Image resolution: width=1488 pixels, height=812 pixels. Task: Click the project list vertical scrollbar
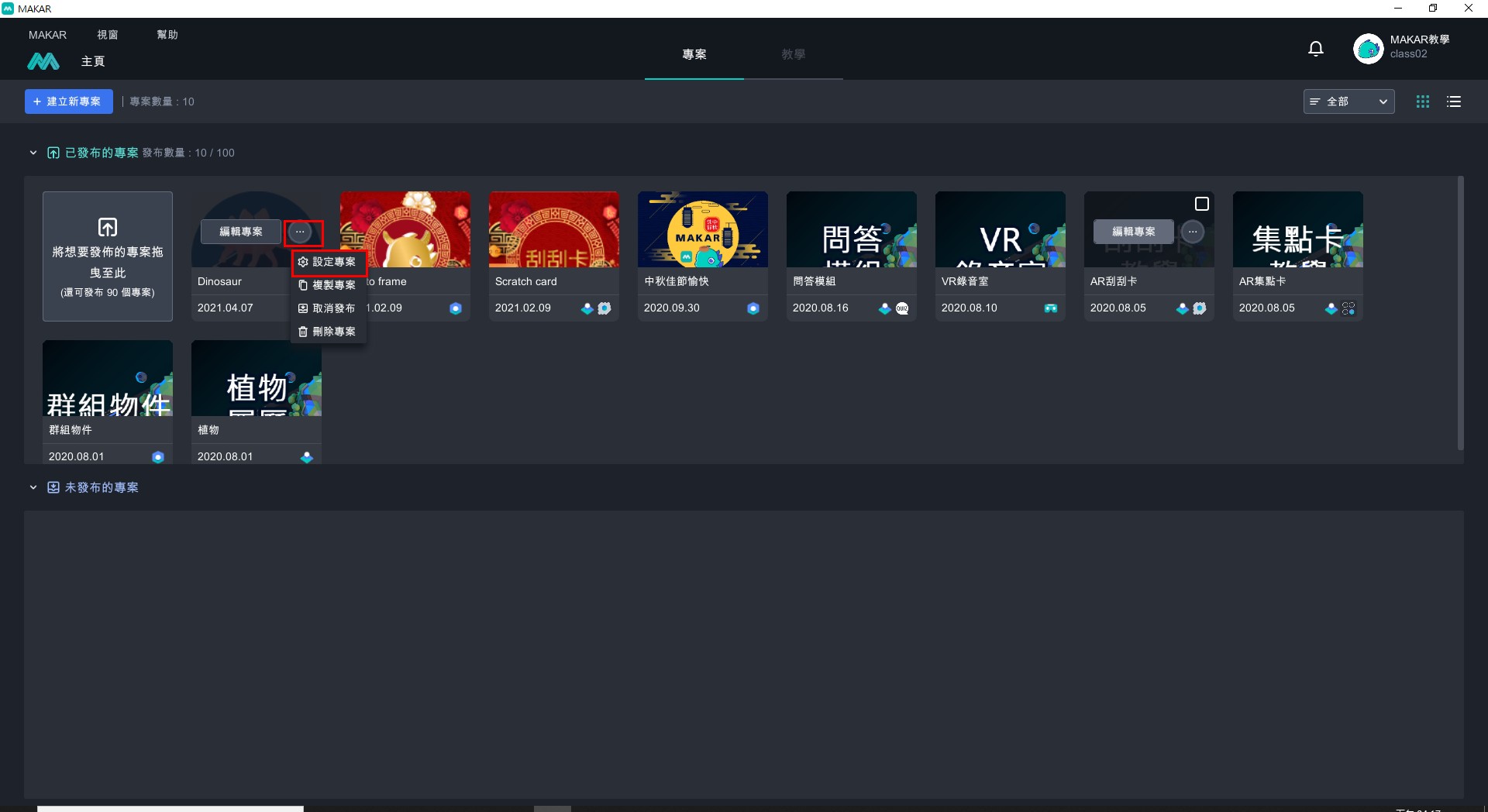pos(1460,314)
